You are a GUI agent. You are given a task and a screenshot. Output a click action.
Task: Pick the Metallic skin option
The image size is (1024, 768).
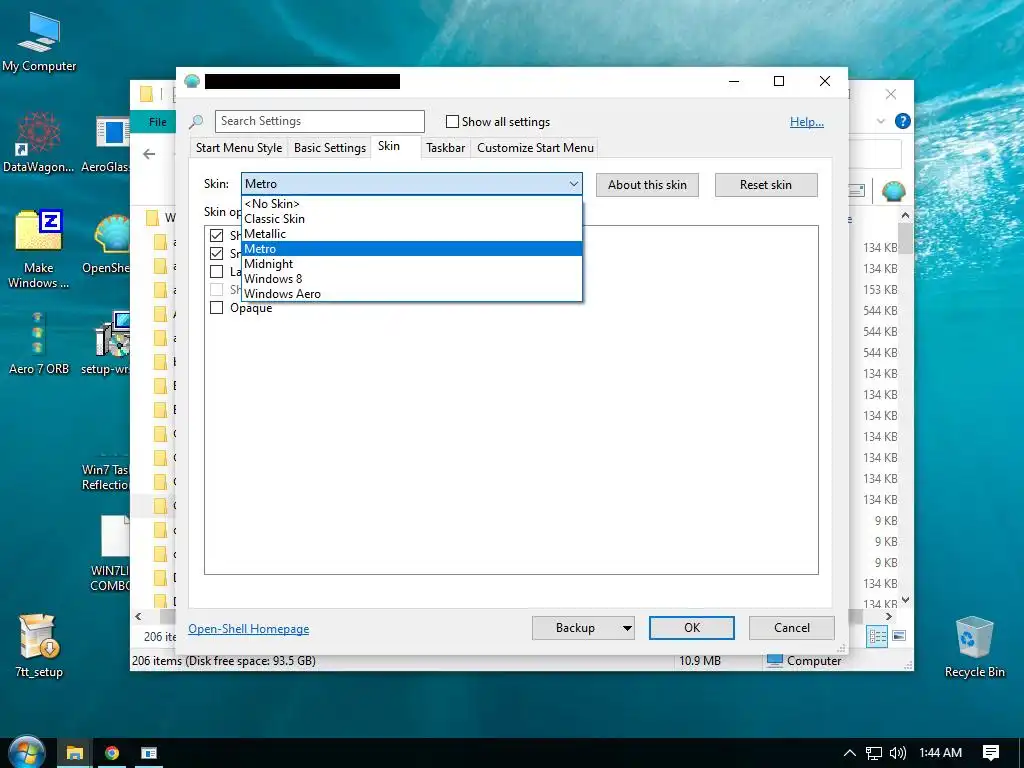tap(411, 234)
